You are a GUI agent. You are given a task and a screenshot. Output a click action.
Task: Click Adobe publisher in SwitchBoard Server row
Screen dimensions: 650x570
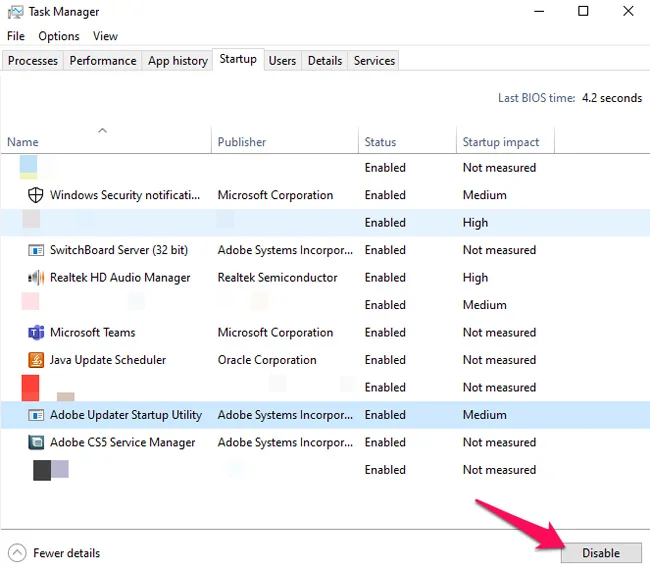click(x=285, y=250)
